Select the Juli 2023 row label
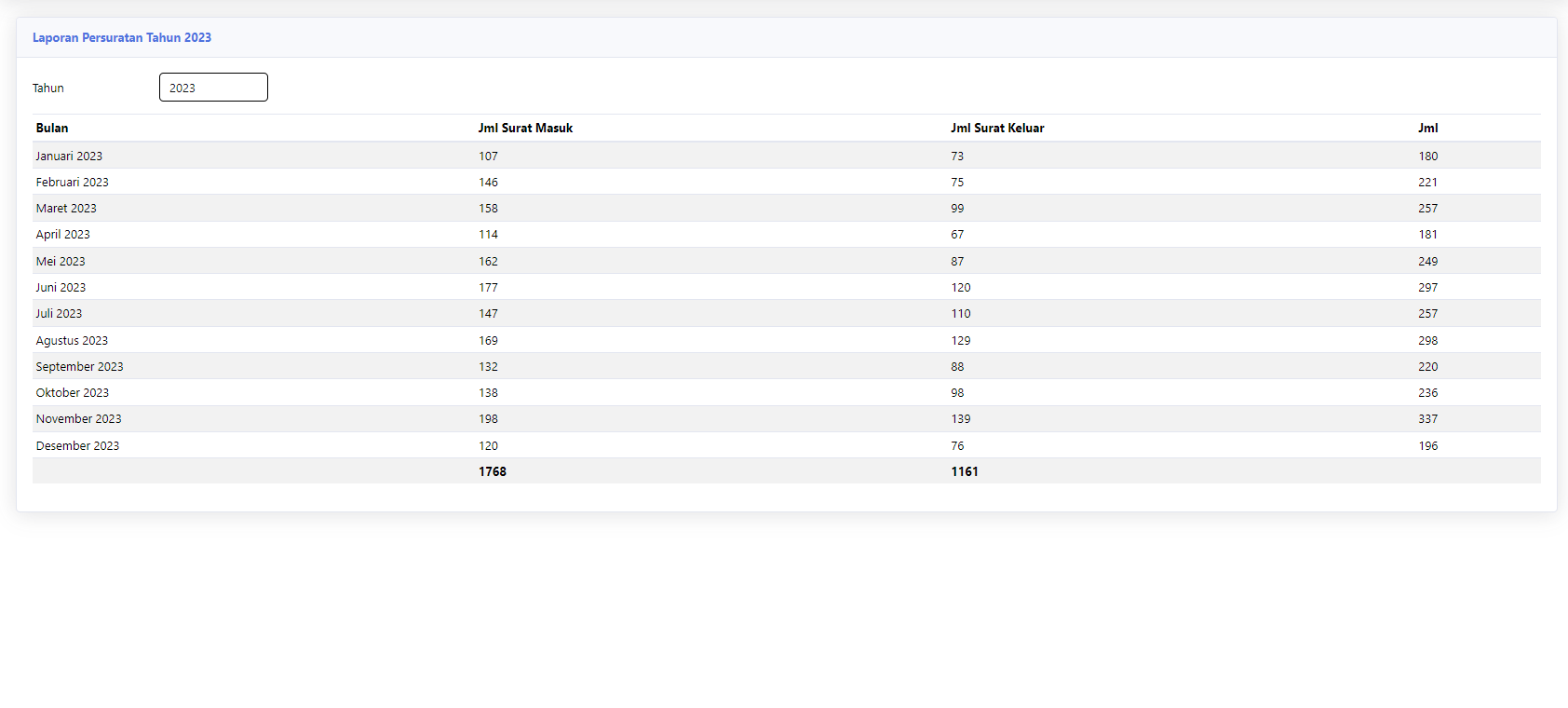This screenshot has height=708, width=1568. pos(59,314)
